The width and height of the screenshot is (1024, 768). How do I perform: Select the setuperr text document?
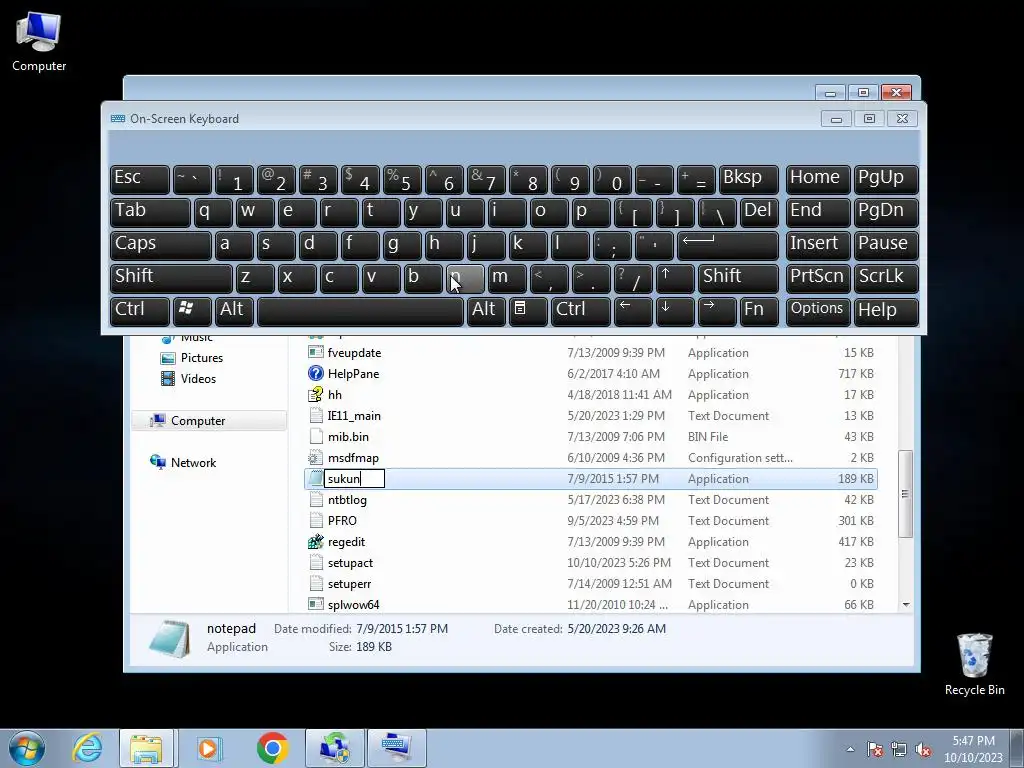click(x=349, y=584)
